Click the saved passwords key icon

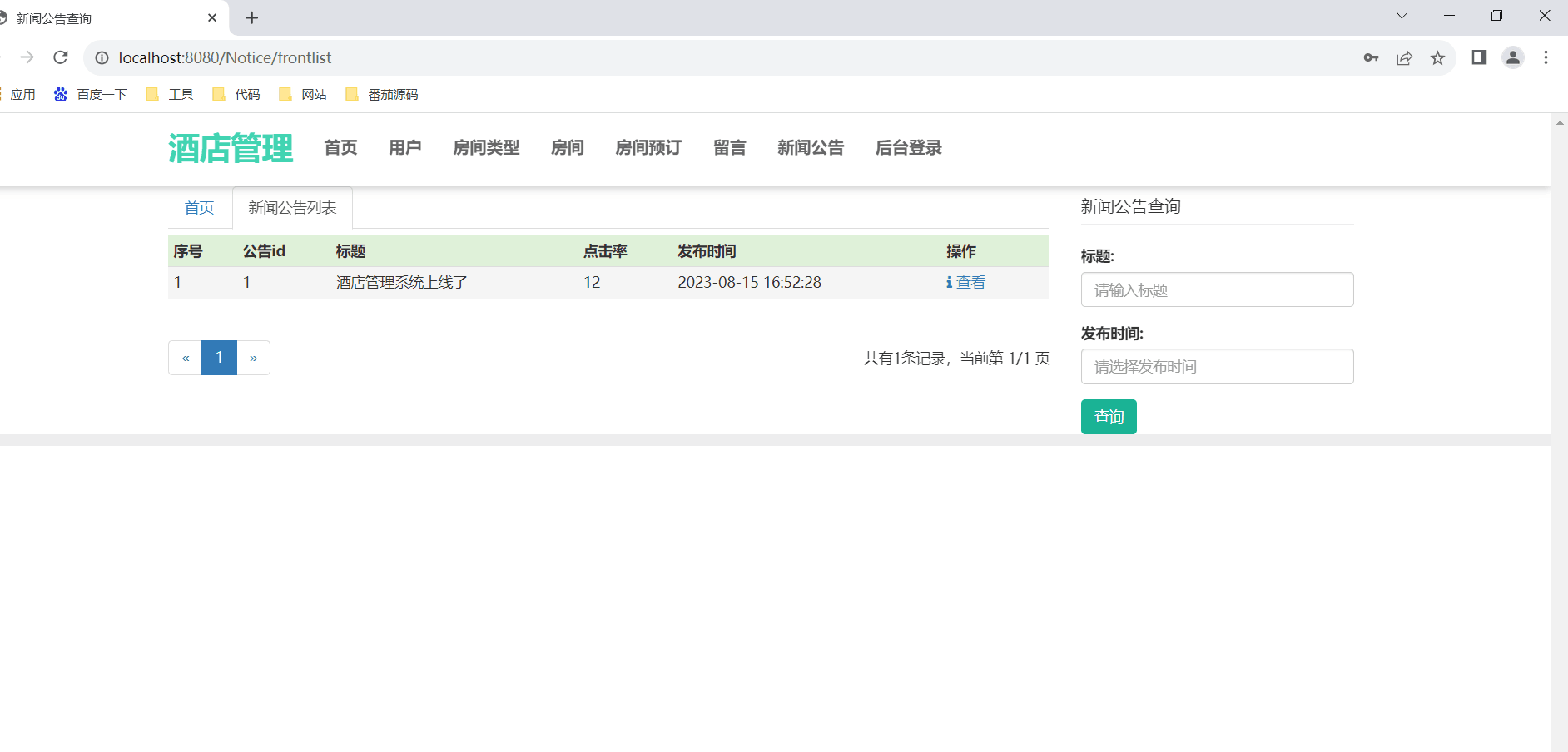click(x=1371, y=57)
